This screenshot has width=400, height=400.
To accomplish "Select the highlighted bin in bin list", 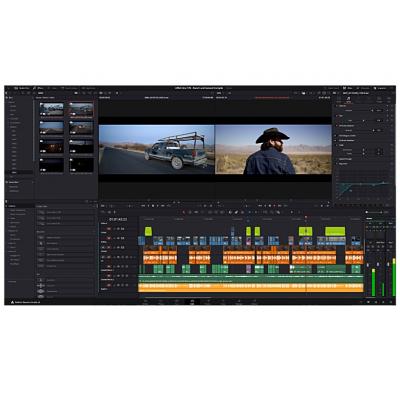I will click(x=19, y=172).
